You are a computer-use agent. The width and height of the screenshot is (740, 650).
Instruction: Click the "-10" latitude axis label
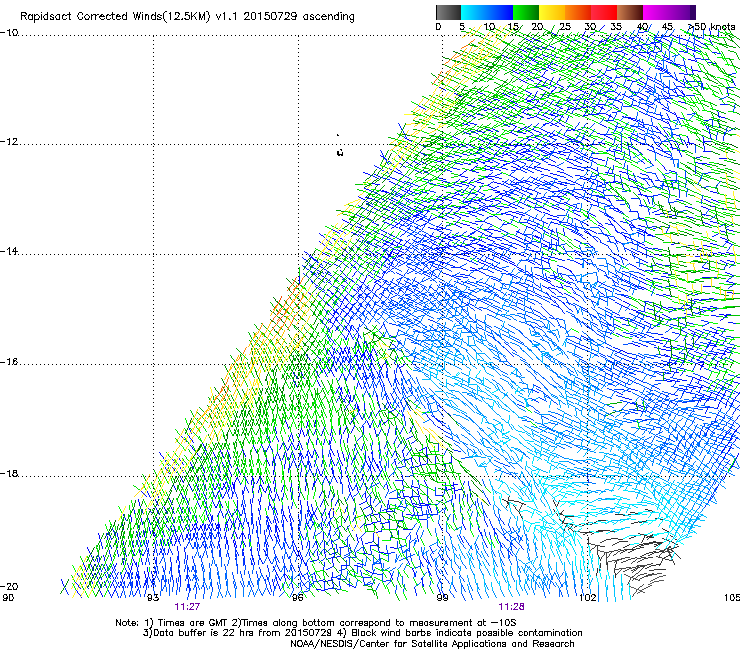(9, 33)
